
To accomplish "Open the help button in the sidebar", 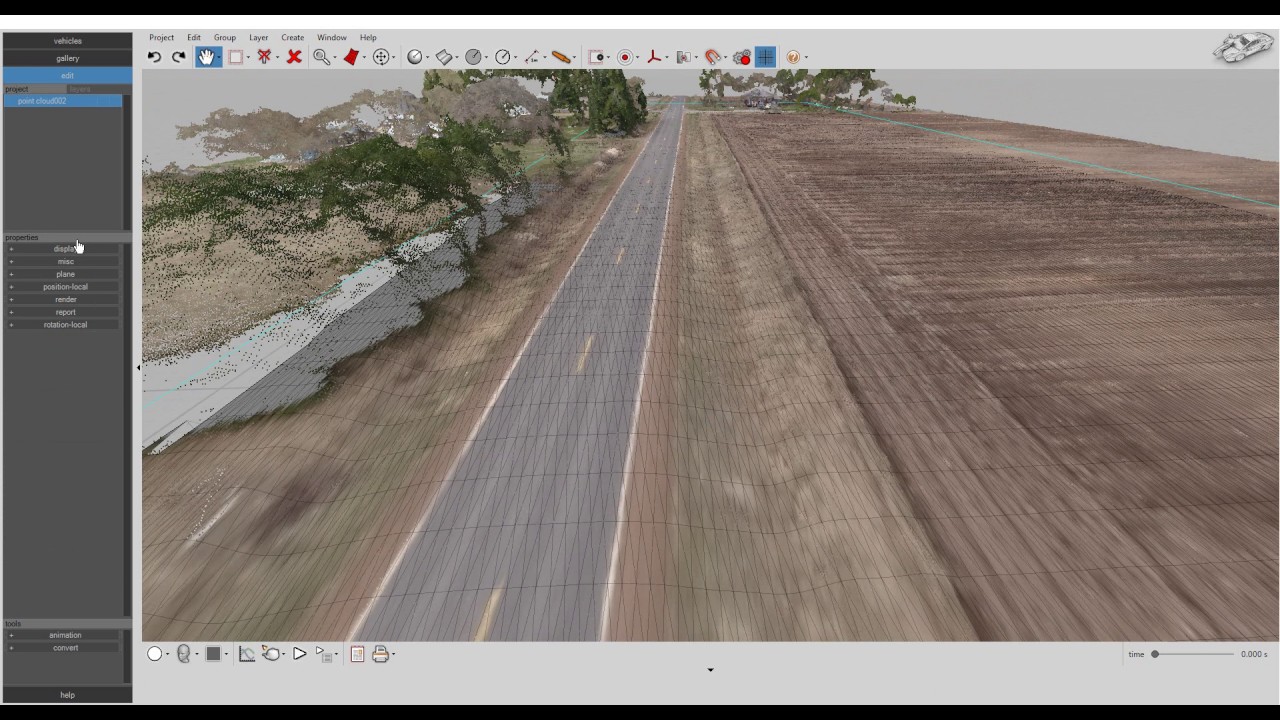I will (x=68, y=695).
